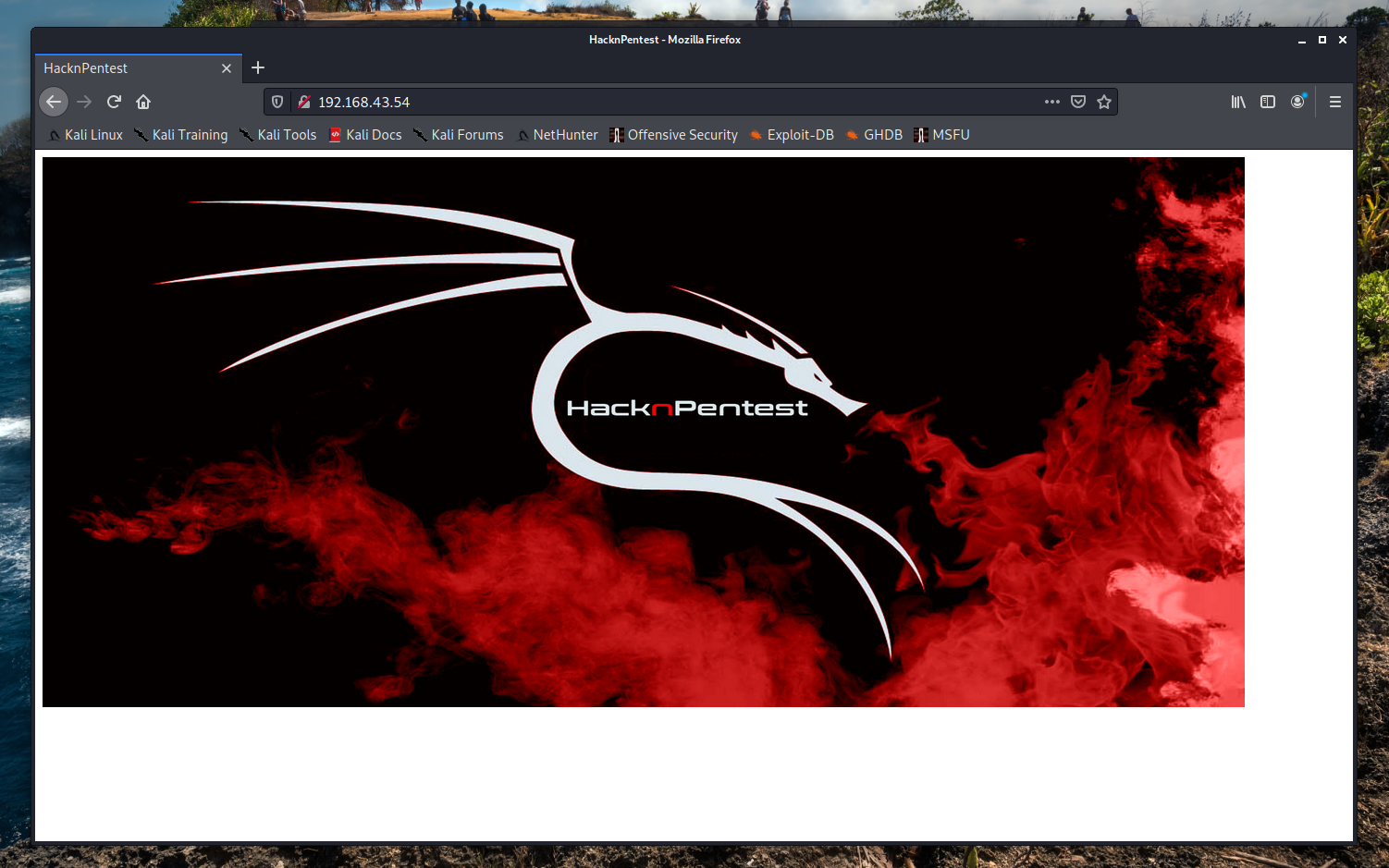Maximize the Firefox window
1389x868 pixels.
[x=1322, y=40]
